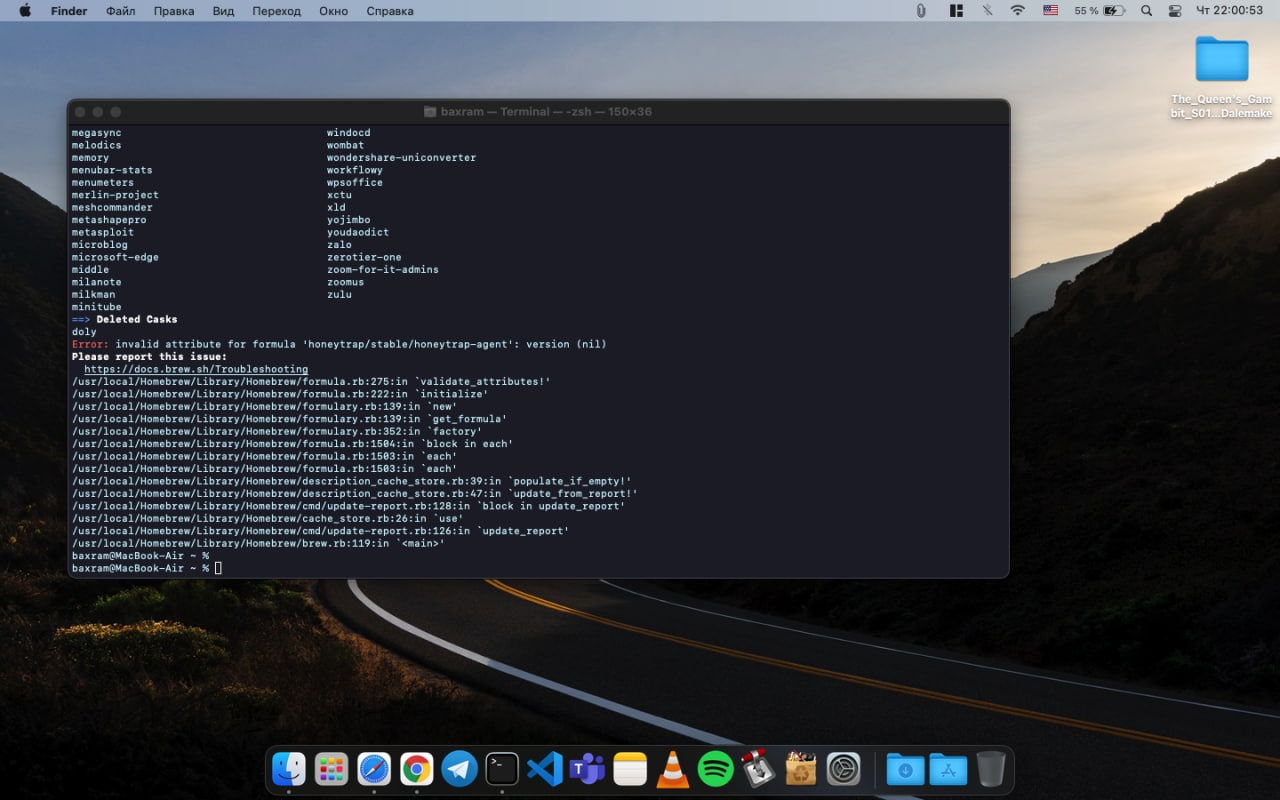Open Control Center

click(x=1175, y=11)
